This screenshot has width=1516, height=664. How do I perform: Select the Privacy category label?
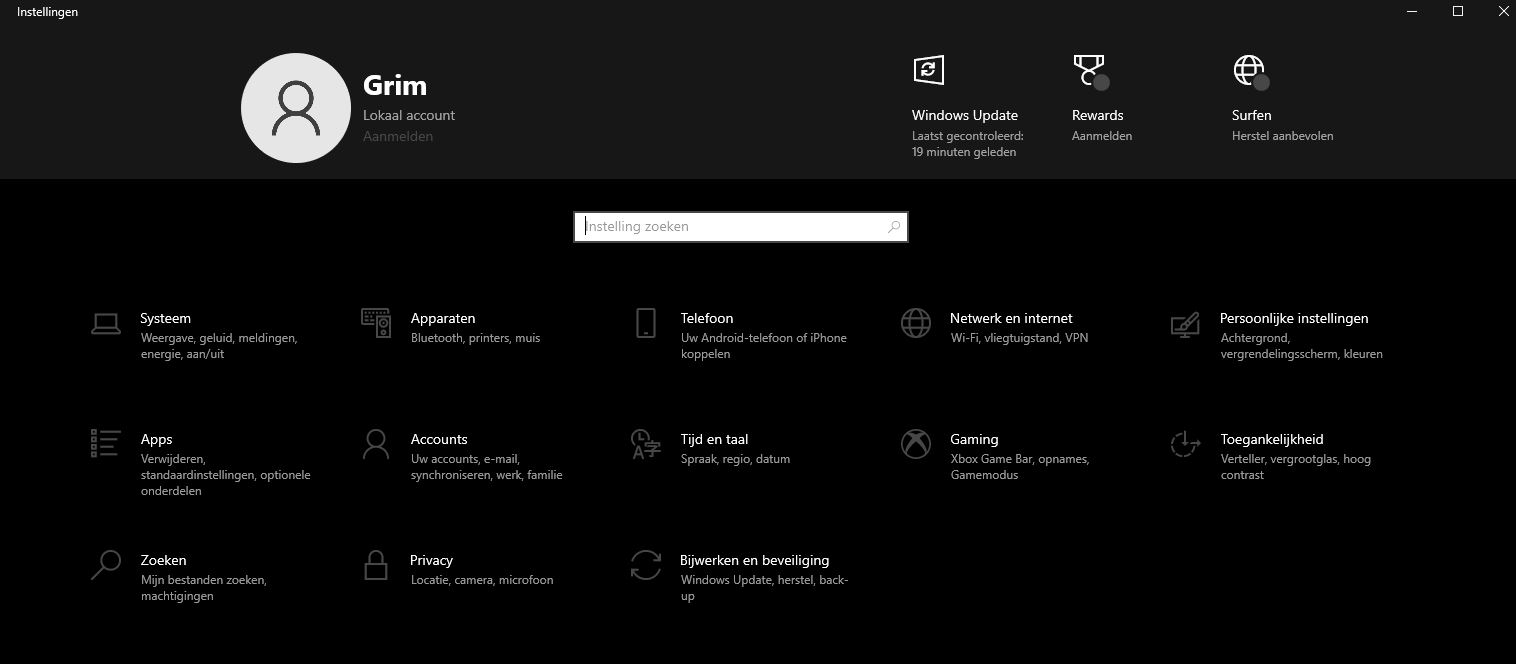(432, 560)
